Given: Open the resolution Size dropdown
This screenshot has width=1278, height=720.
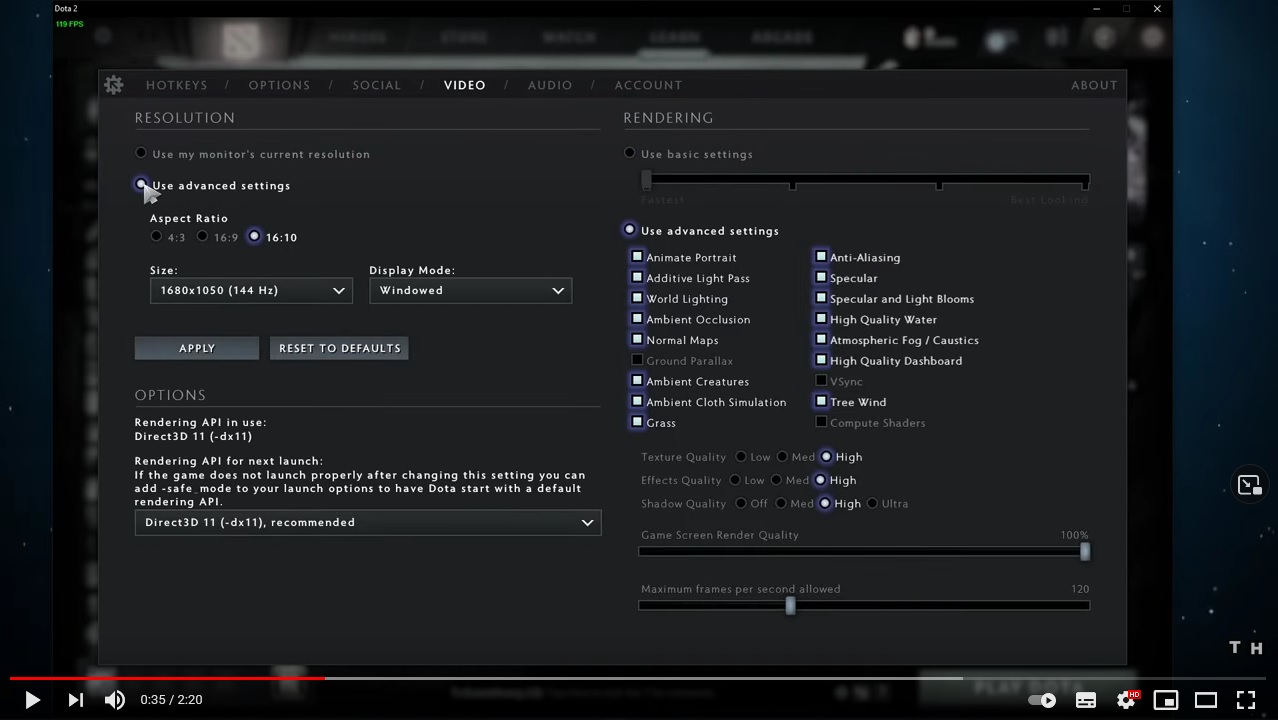Looking at the screenshot, I should pos(251,290).
